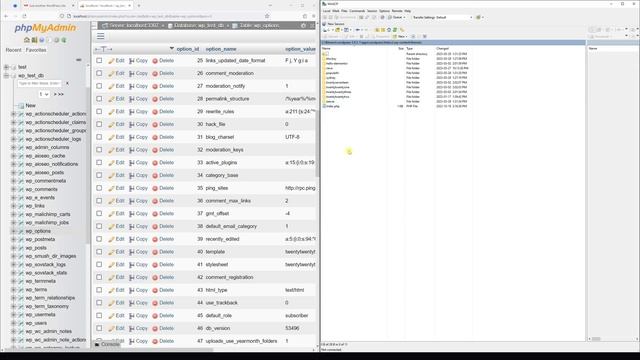Open the hamburger menu above the table
Viewport: 640px width, 360px height.
pyautogui.click(x=100, y=36)
